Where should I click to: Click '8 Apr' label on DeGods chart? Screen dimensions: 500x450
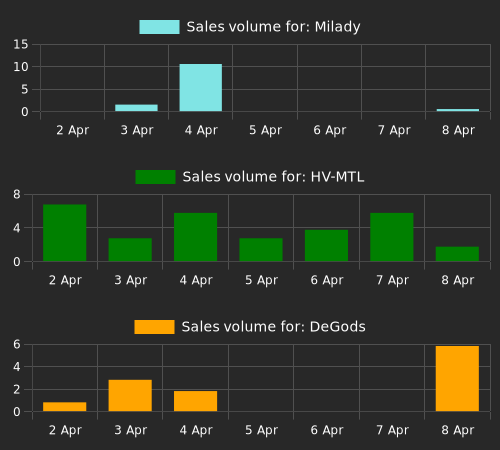tap(458, 430)
